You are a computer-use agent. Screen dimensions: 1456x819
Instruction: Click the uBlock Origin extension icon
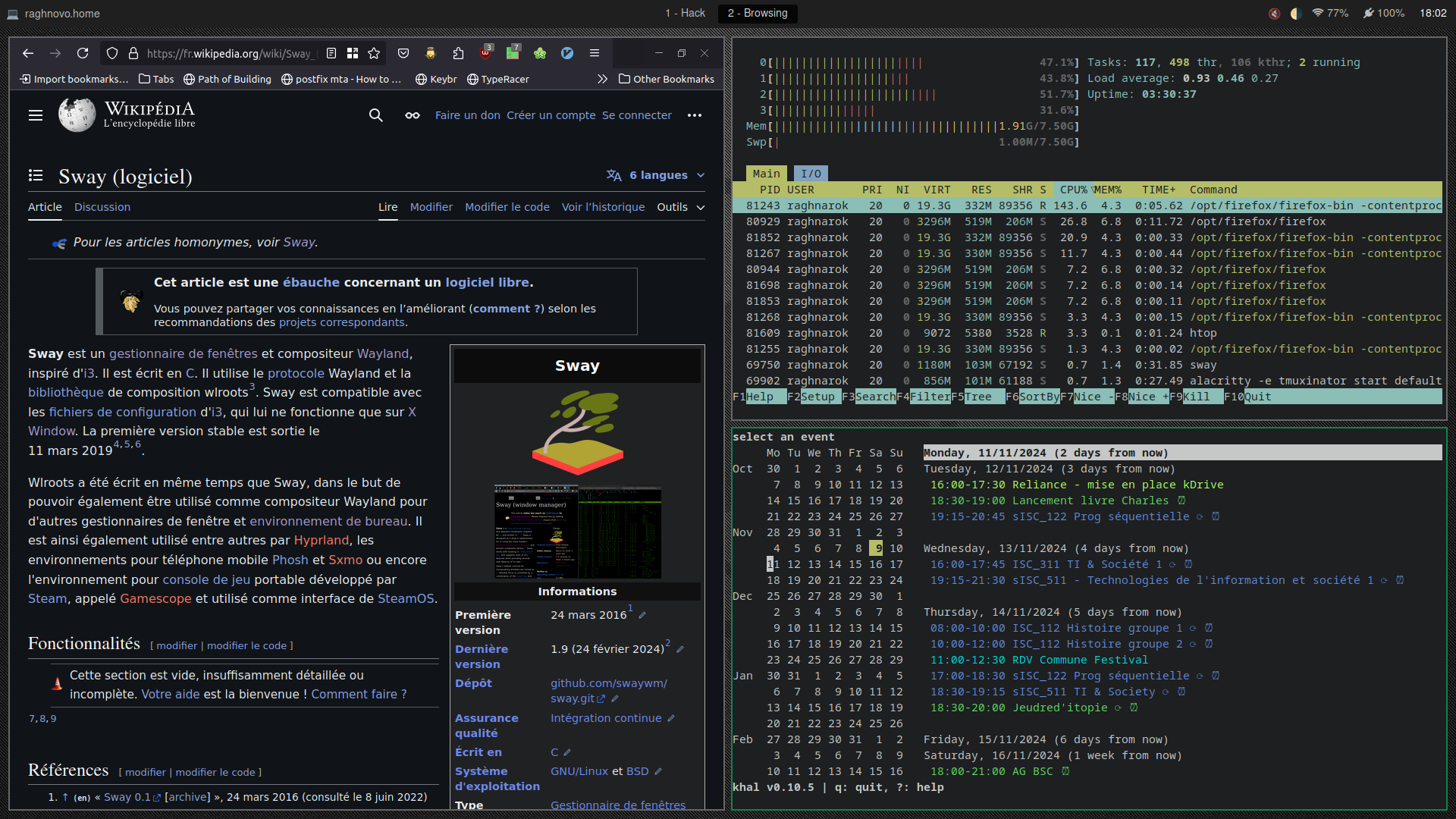click(485, 53)
